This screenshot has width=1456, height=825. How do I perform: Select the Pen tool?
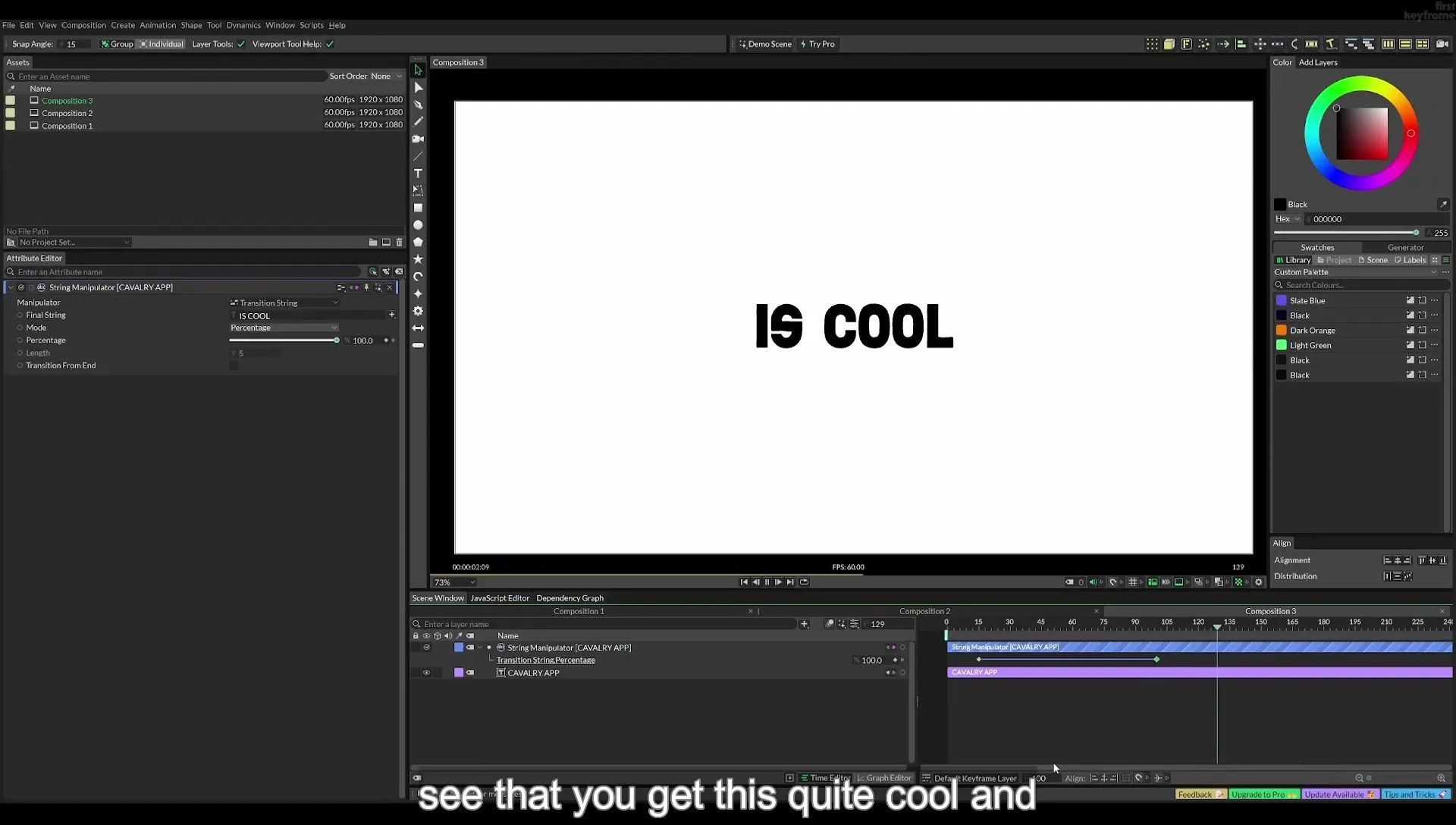point(418,105)
